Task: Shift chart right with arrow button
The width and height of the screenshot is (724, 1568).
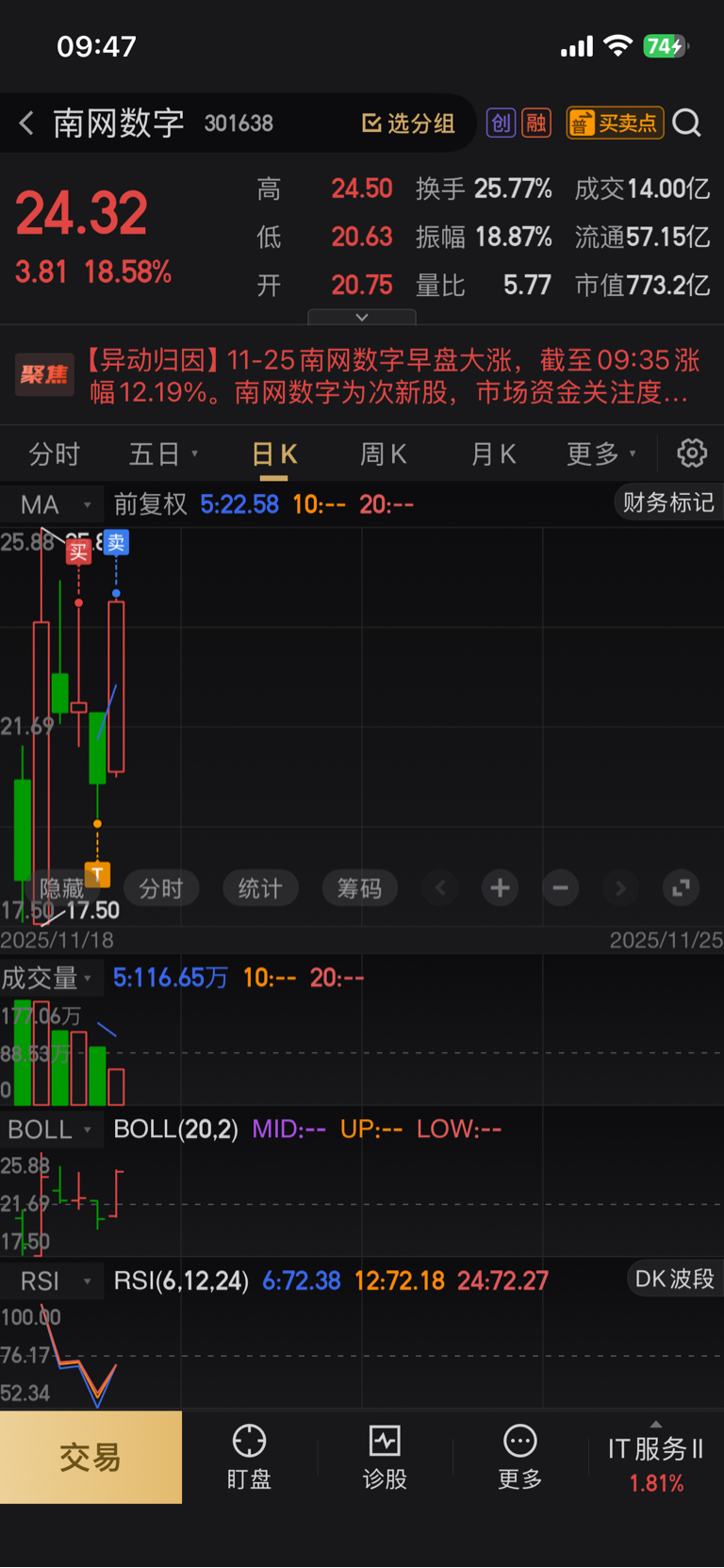Action: [620, 888]
